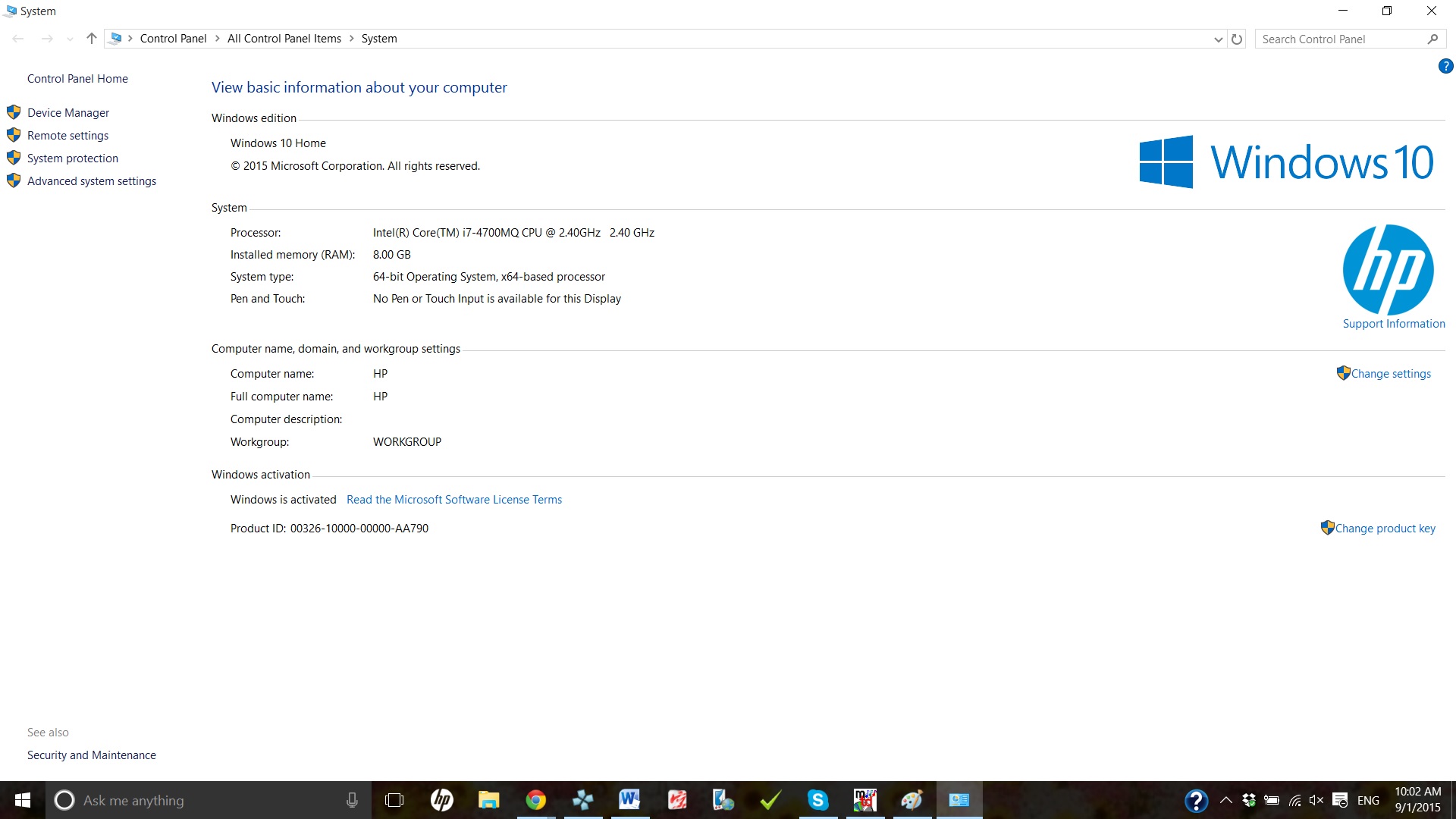Click the blue help question mark icon
Screen dimensions: 1456x819
(1445, 67)
